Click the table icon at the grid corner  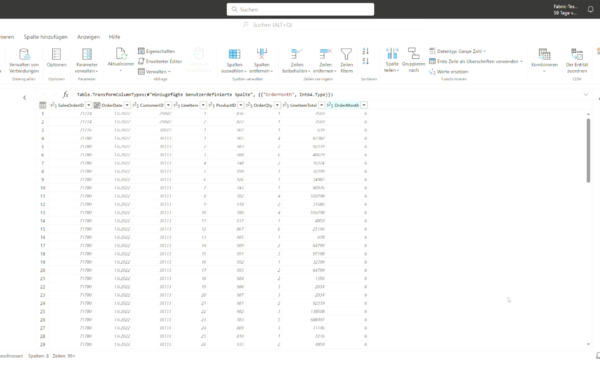[x=42, y=105]
